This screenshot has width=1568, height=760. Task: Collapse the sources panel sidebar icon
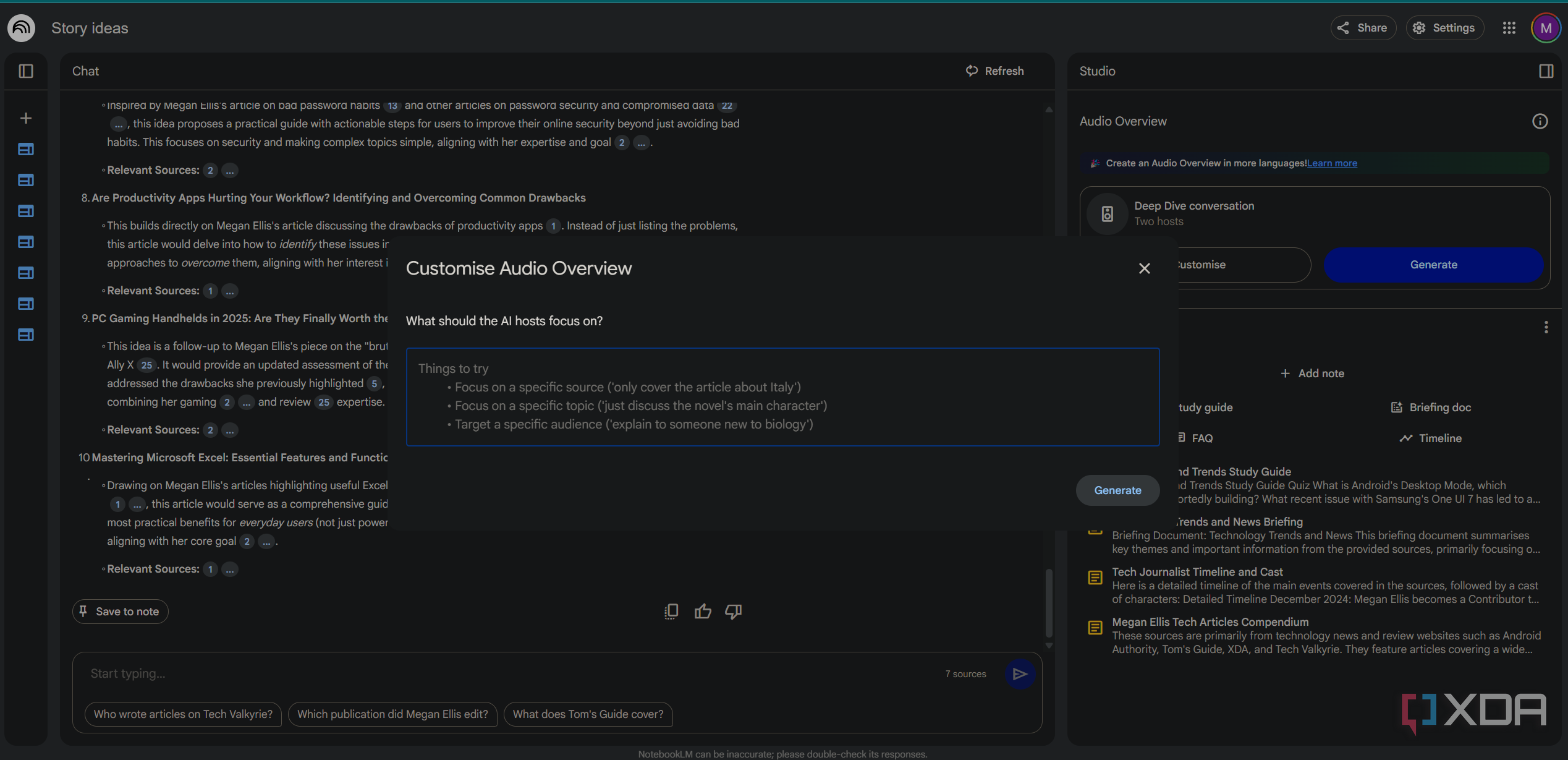coord(26,71)
